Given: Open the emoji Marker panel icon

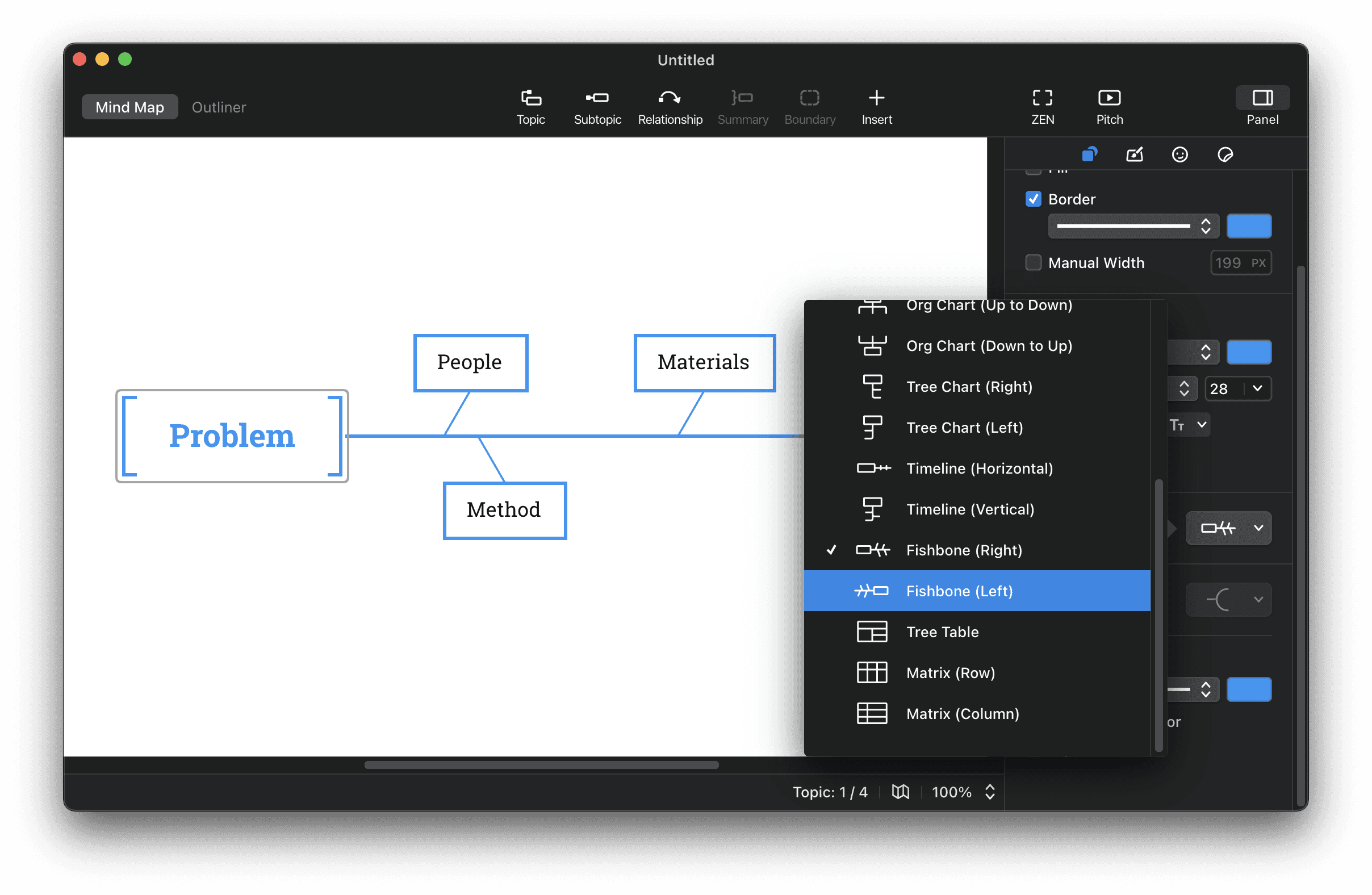Looking at the screenshot, I should click(1179, 154).
